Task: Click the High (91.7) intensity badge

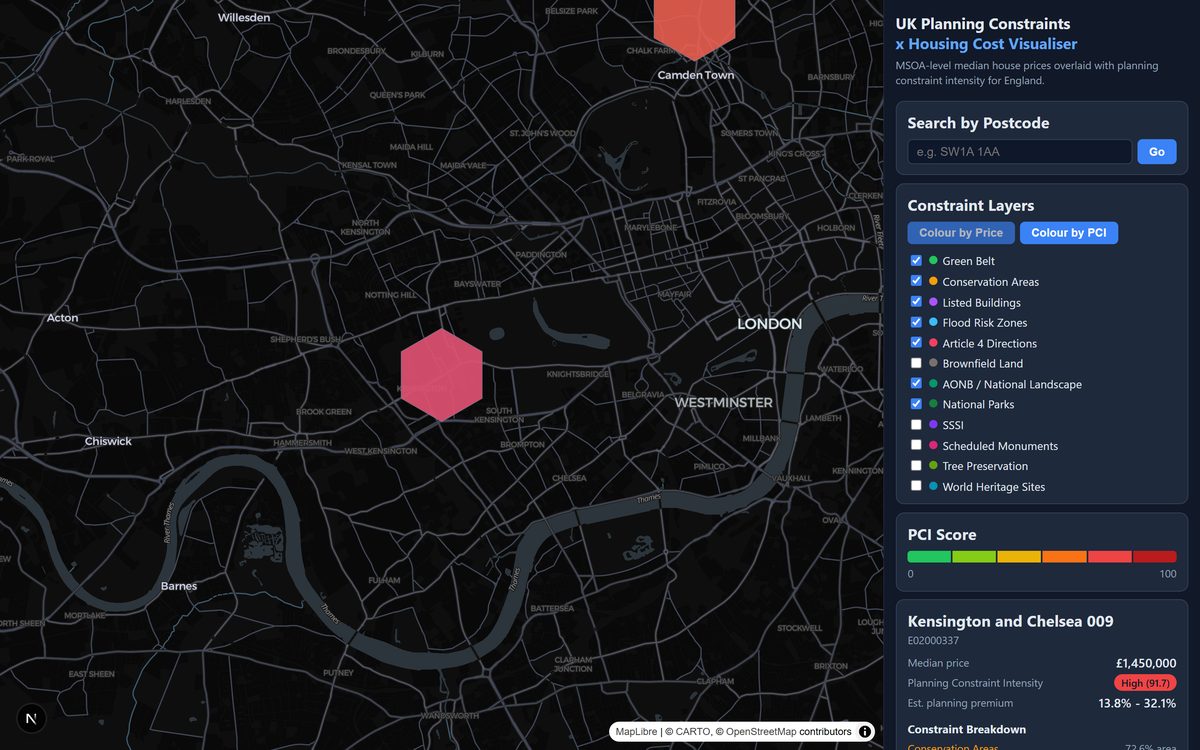Action: (x=1145, y=683)
